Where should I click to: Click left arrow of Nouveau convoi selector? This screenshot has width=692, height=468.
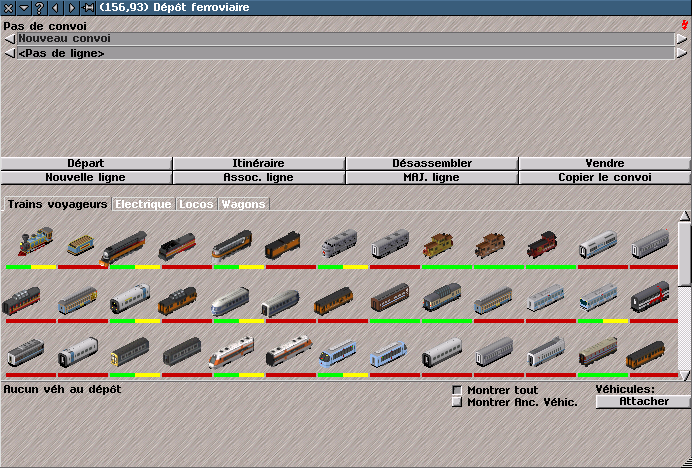click(10, 39)
